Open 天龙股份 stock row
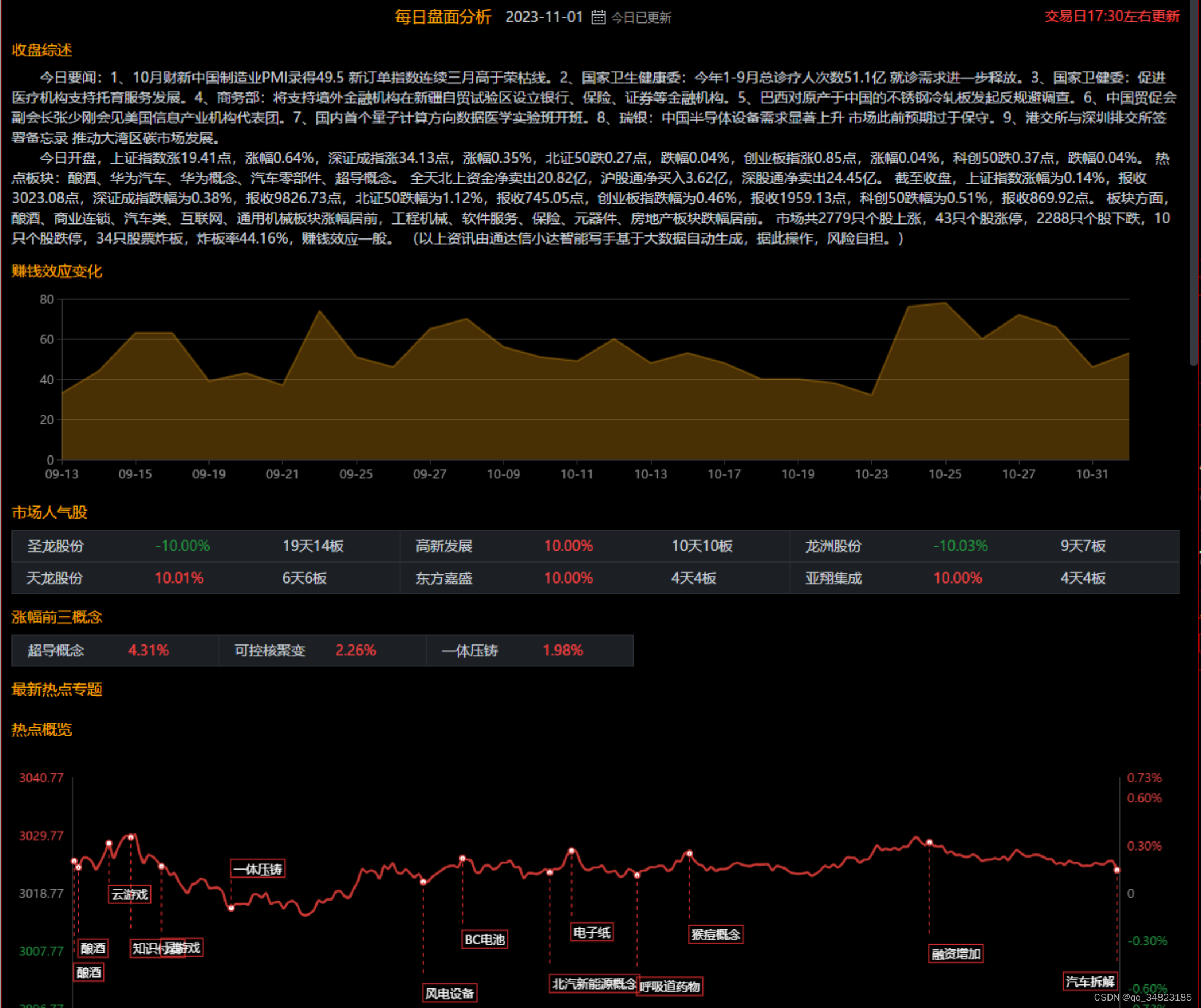 click(x=55, y=578)
